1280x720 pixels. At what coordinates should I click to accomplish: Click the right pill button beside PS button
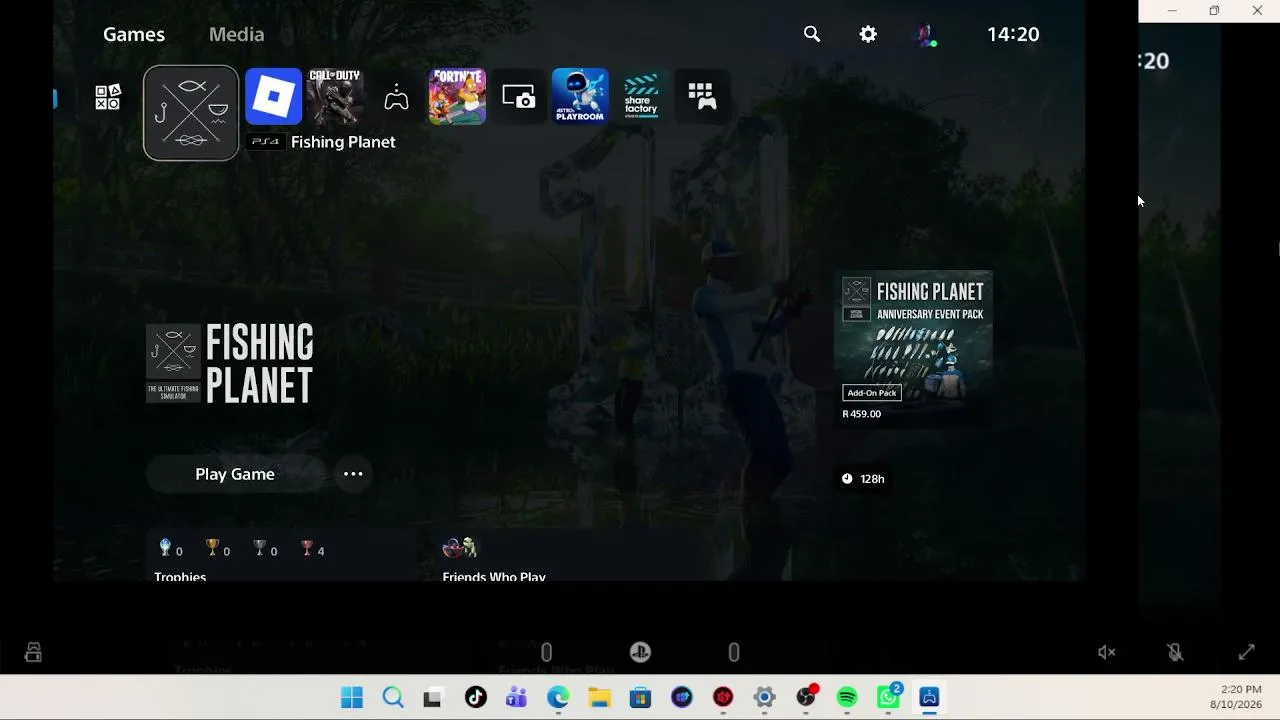tap(734, 652)
